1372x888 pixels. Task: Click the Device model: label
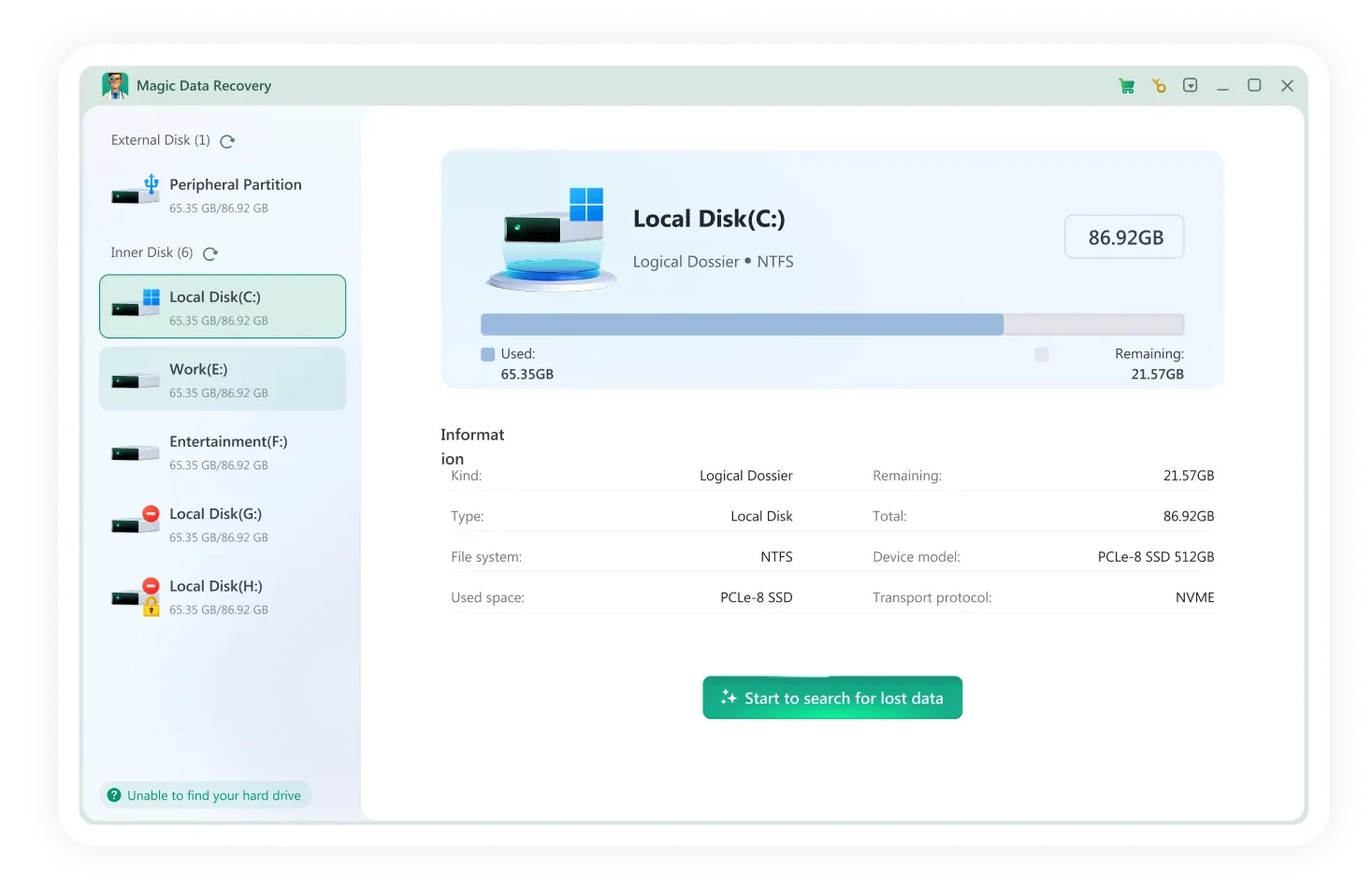click(x=917, y=557)
